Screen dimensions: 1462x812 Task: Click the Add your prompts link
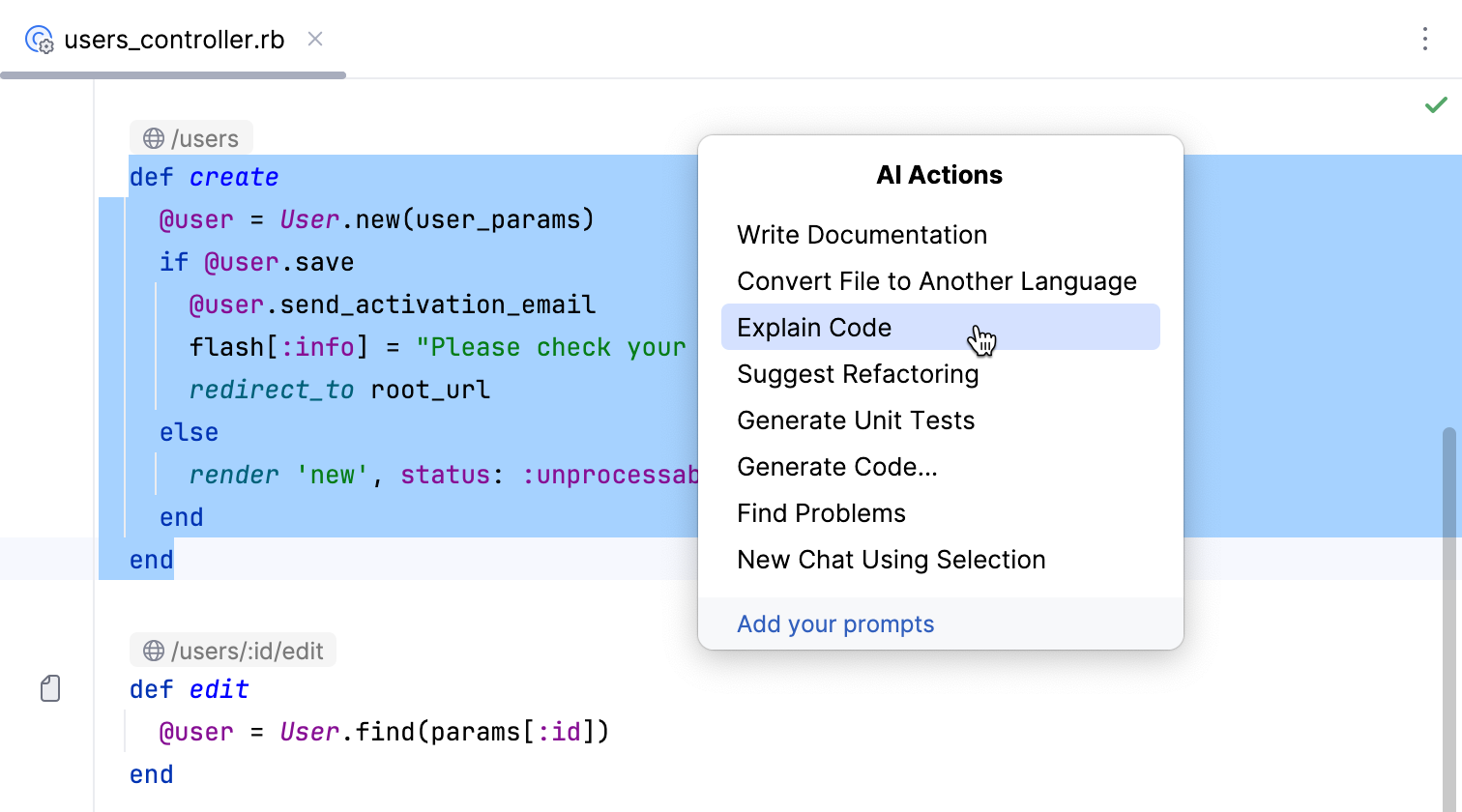(835, 623)
